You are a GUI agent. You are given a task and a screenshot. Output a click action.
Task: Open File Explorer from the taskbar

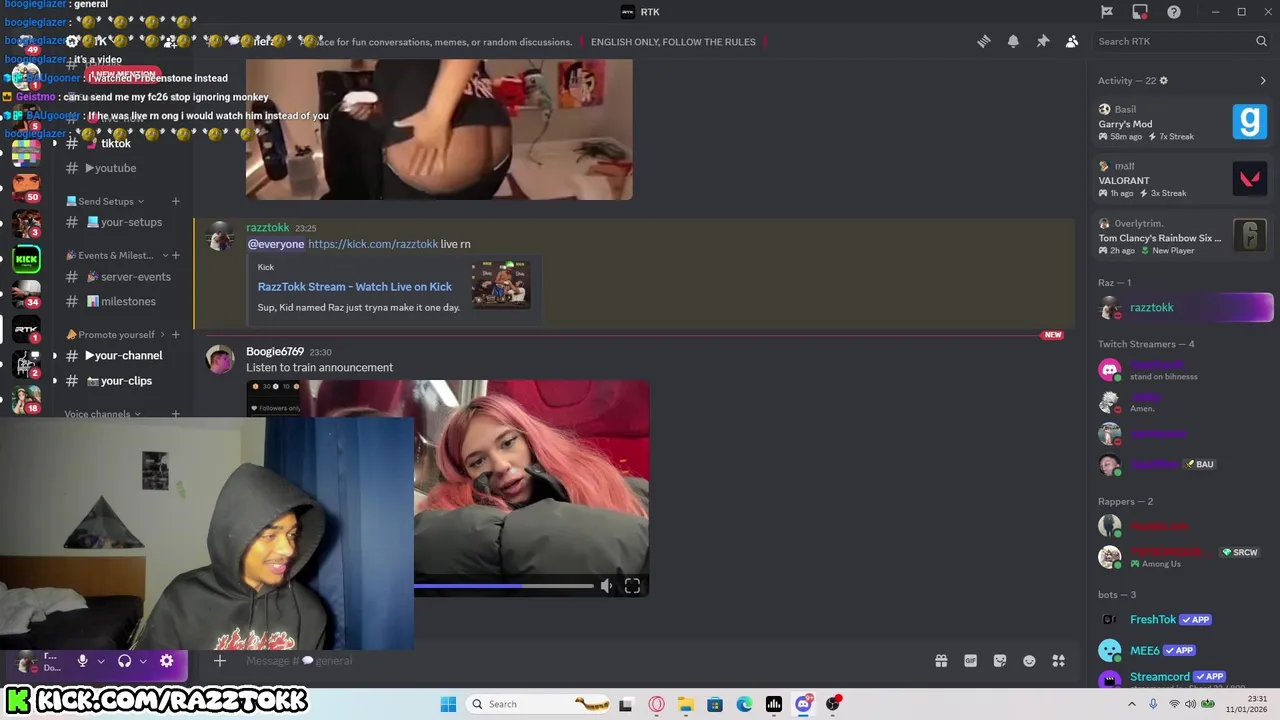[x=685, y=704]
